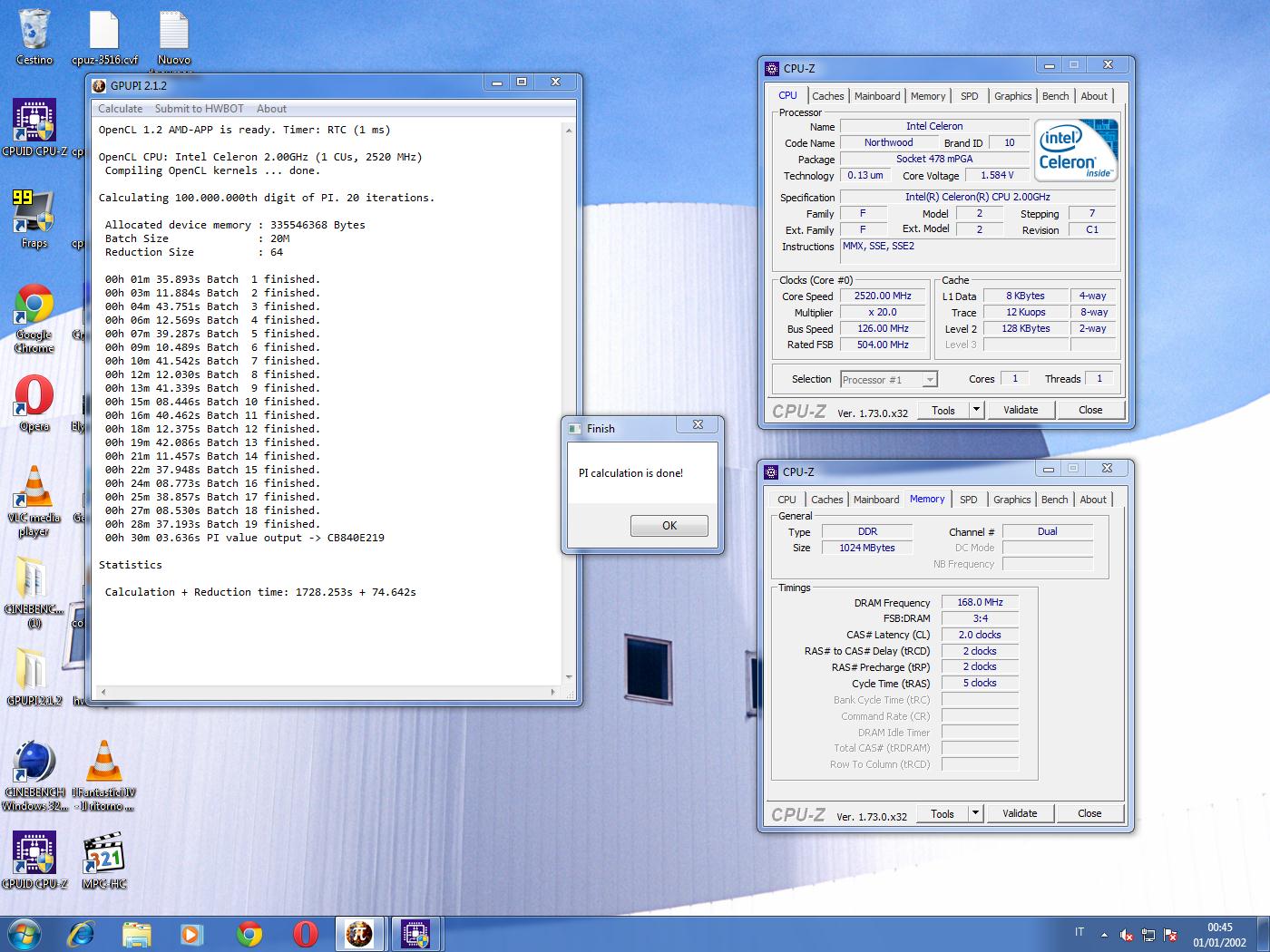Open About tab in top CPU-Z
1270x952 pixels.
[x=1094, y=95]
